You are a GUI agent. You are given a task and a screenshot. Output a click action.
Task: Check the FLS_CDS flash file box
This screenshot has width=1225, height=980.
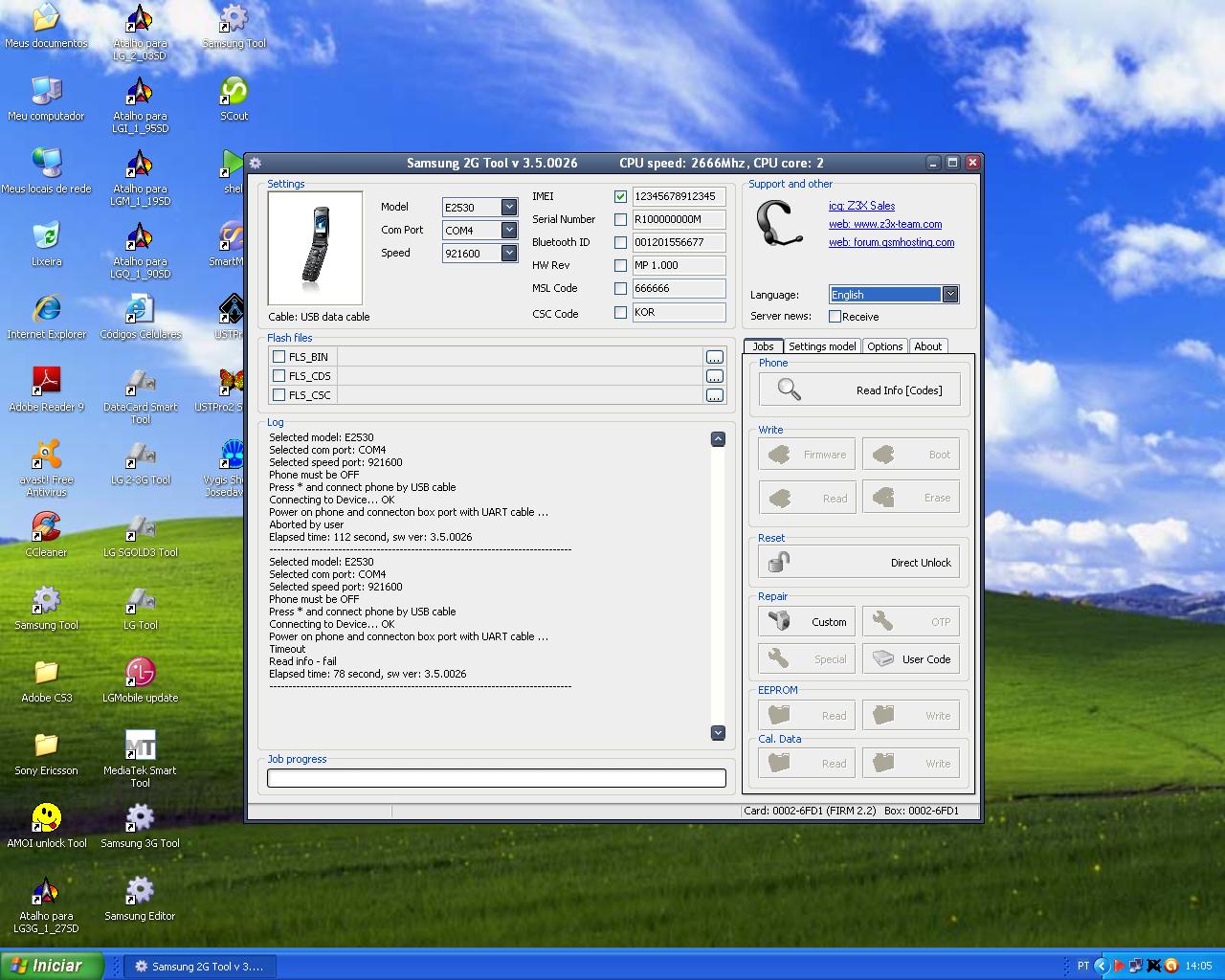(278, 375)
